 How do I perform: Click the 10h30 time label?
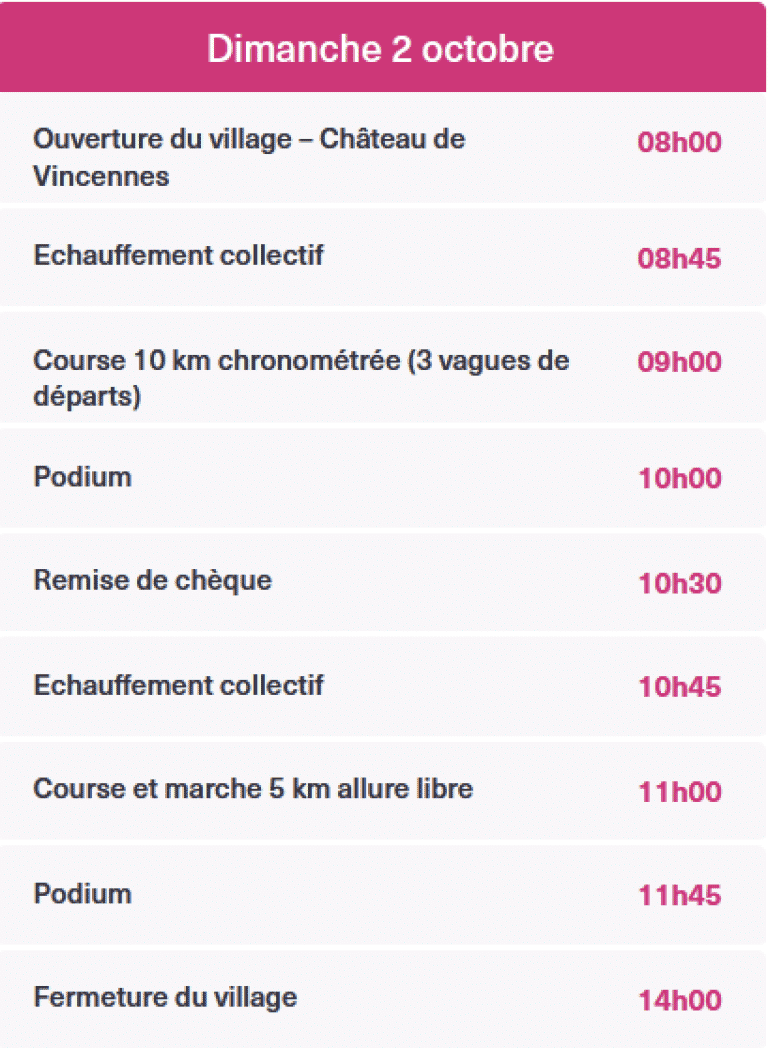pos(680,583)
